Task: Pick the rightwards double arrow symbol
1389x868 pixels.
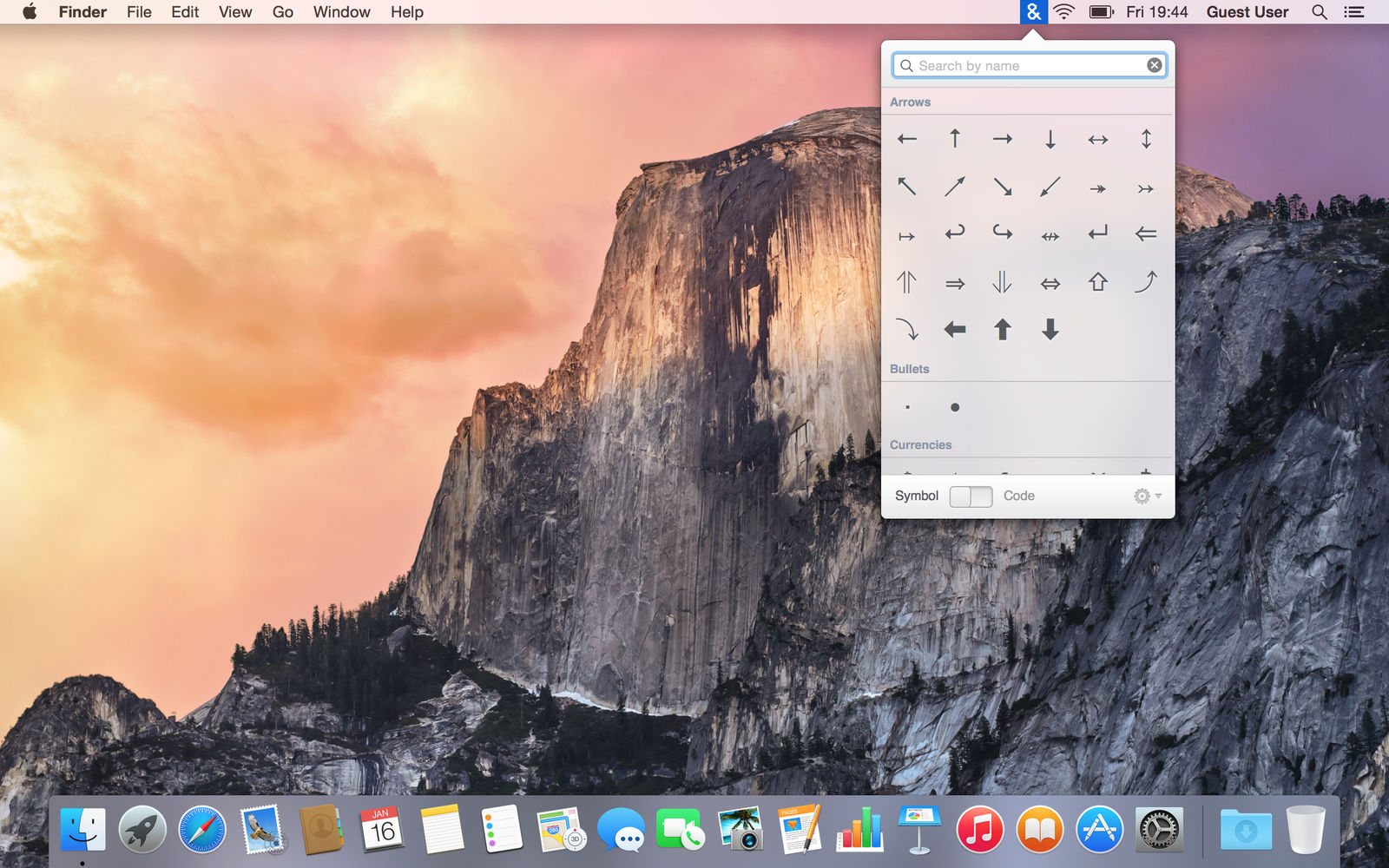Action: pos(955,284)
